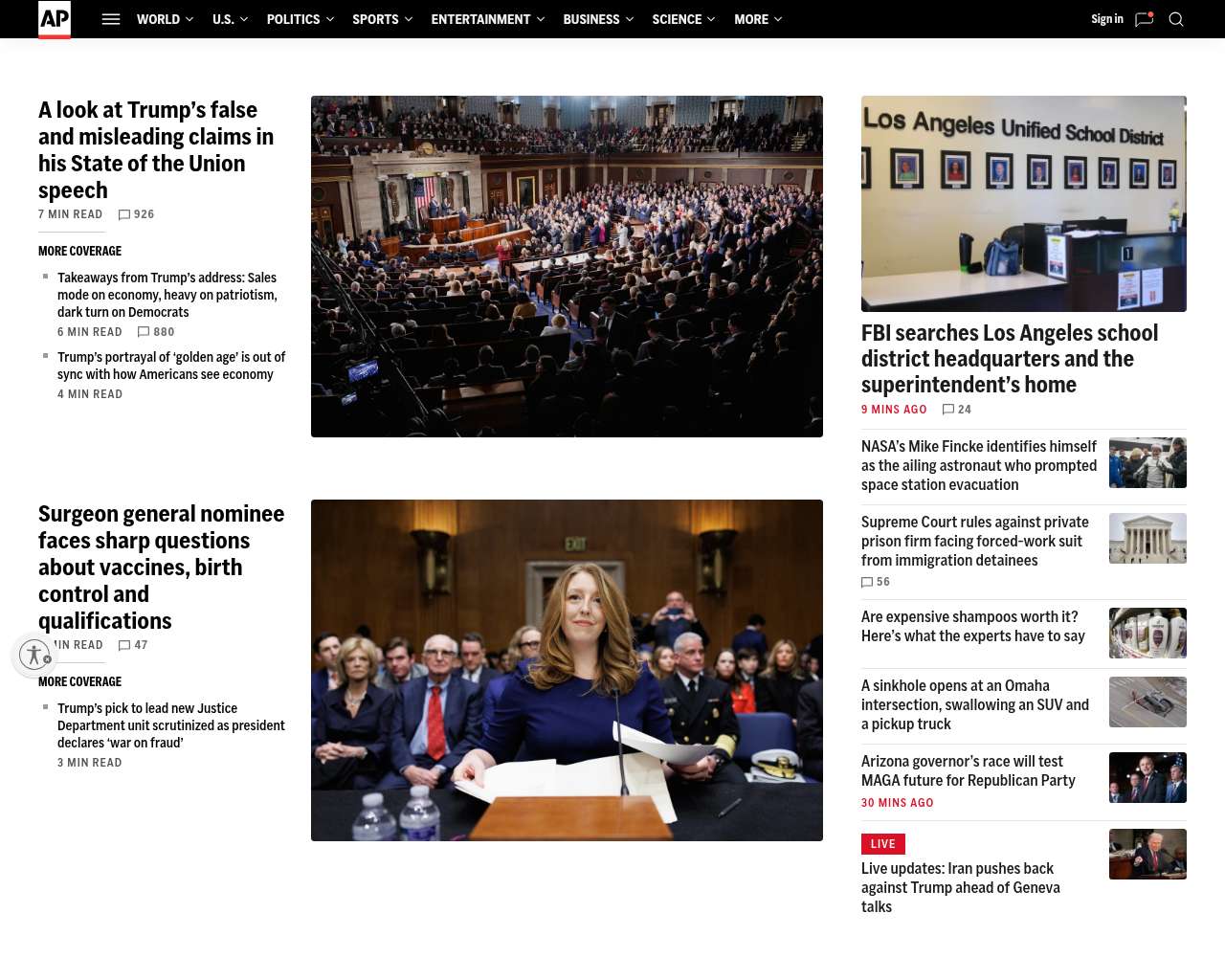Expand the World menu chevron
The width and height of the screenshot is (1225, 980).
(x=189, y=19)
